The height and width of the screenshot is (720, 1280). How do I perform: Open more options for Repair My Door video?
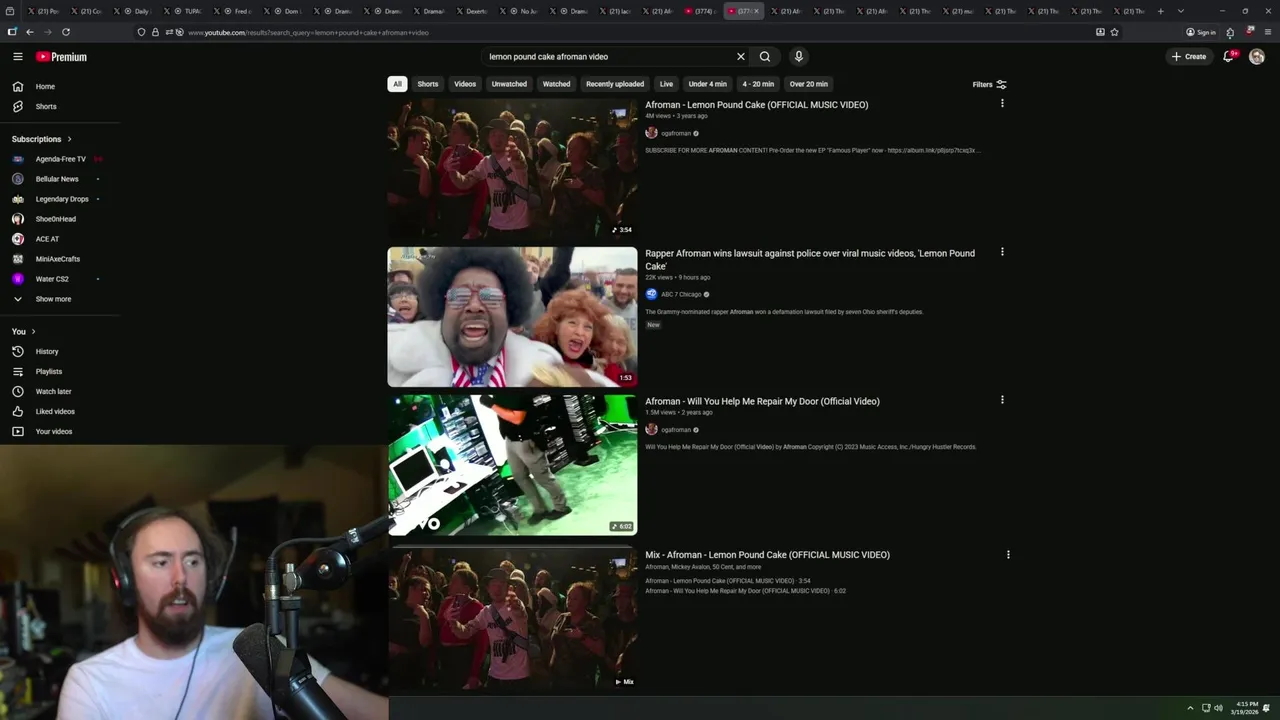tap(1002, 400)
